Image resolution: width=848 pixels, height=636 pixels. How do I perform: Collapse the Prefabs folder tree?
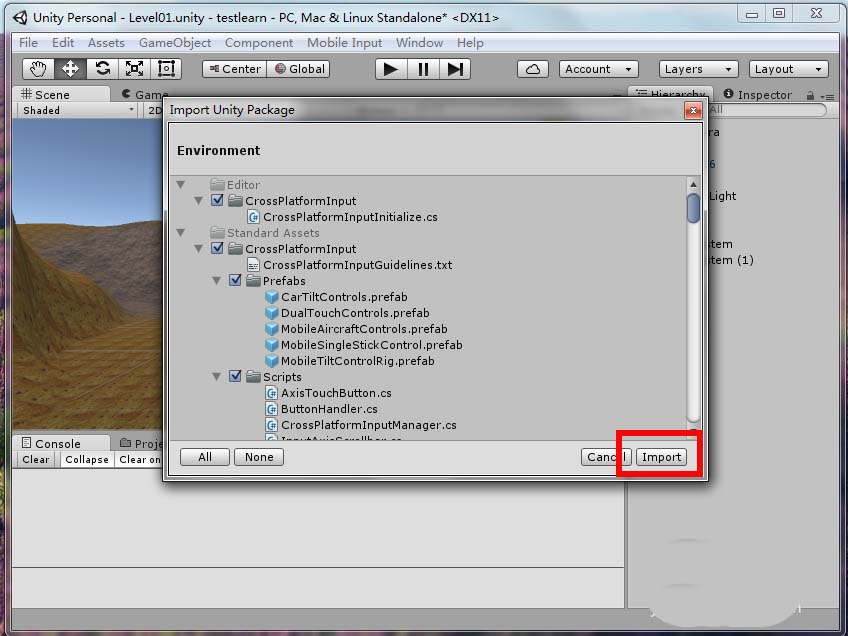[x=216, y=281]
